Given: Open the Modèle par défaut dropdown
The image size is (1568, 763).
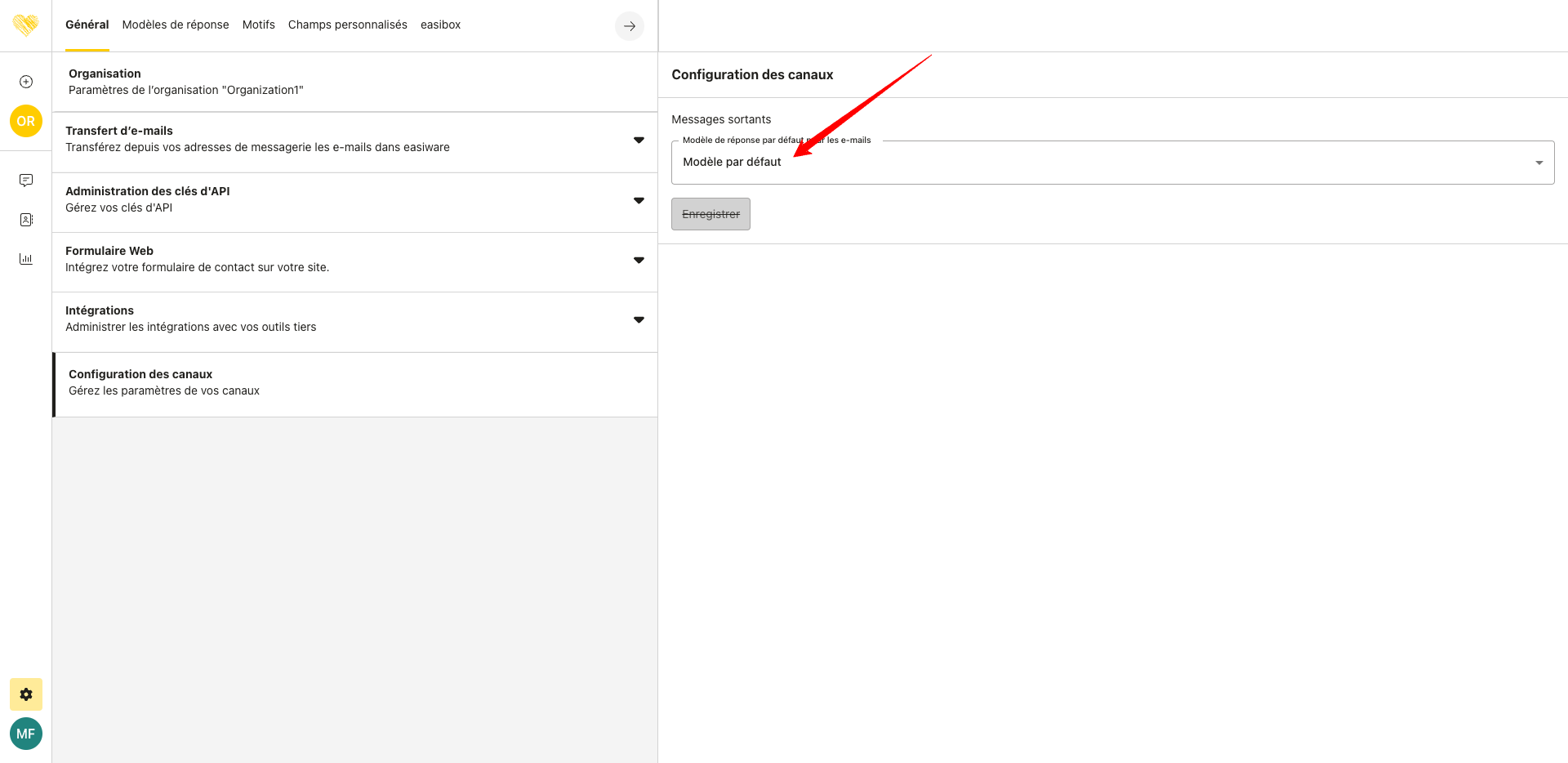Looking at the screenshot, I should (x=1111, y=163).
